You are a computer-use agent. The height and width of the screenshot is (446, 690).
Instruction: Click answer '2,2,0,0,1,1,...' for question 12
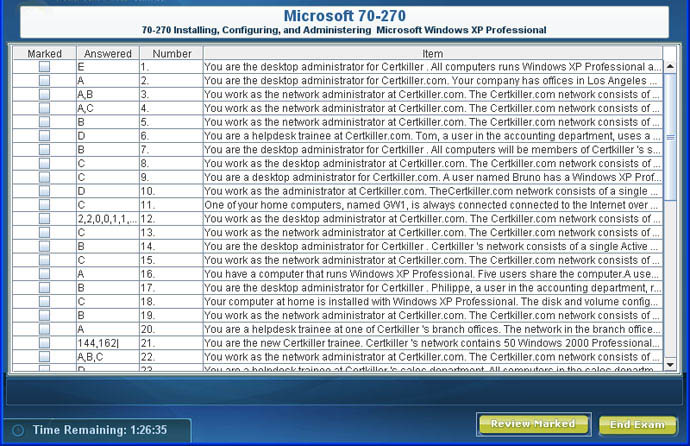click(x=108, y=219)
